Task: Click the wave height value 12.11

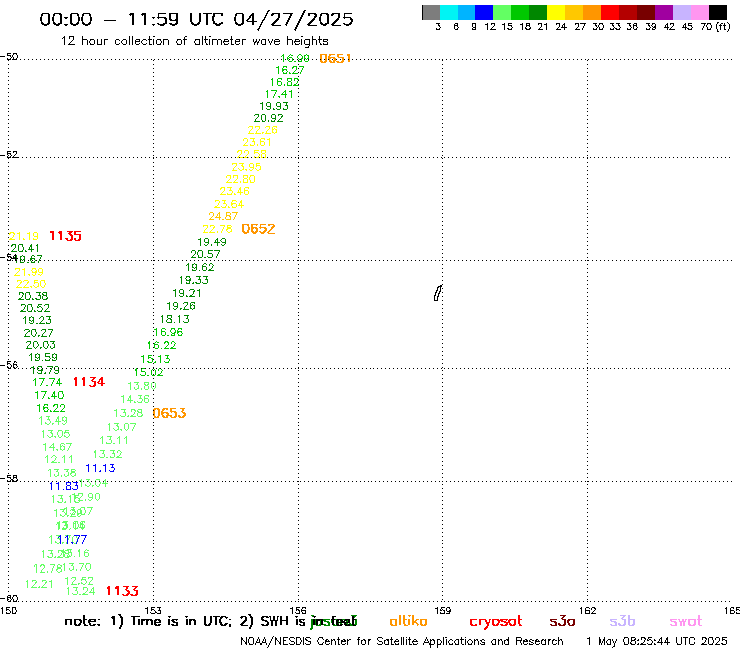Action: click(x=59, y=459)
